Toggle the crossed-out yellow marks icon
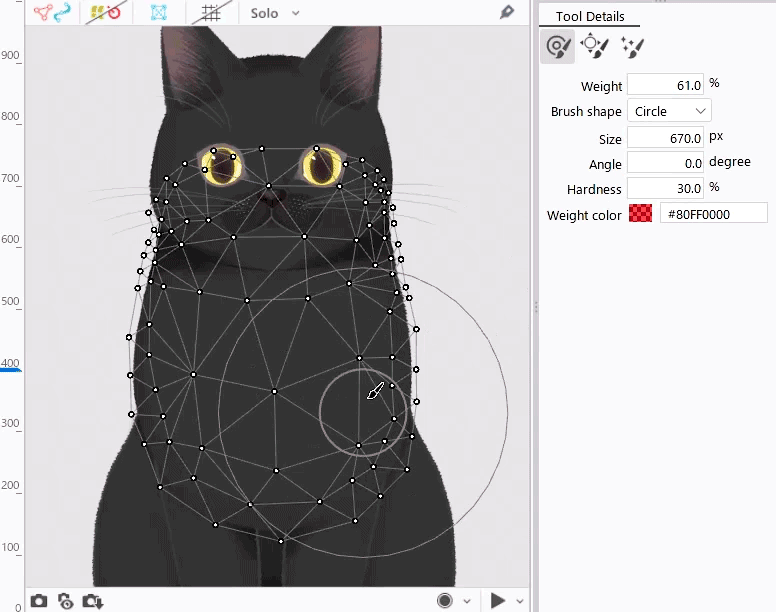This screenshot has width=776, height=612. (104, 13)
